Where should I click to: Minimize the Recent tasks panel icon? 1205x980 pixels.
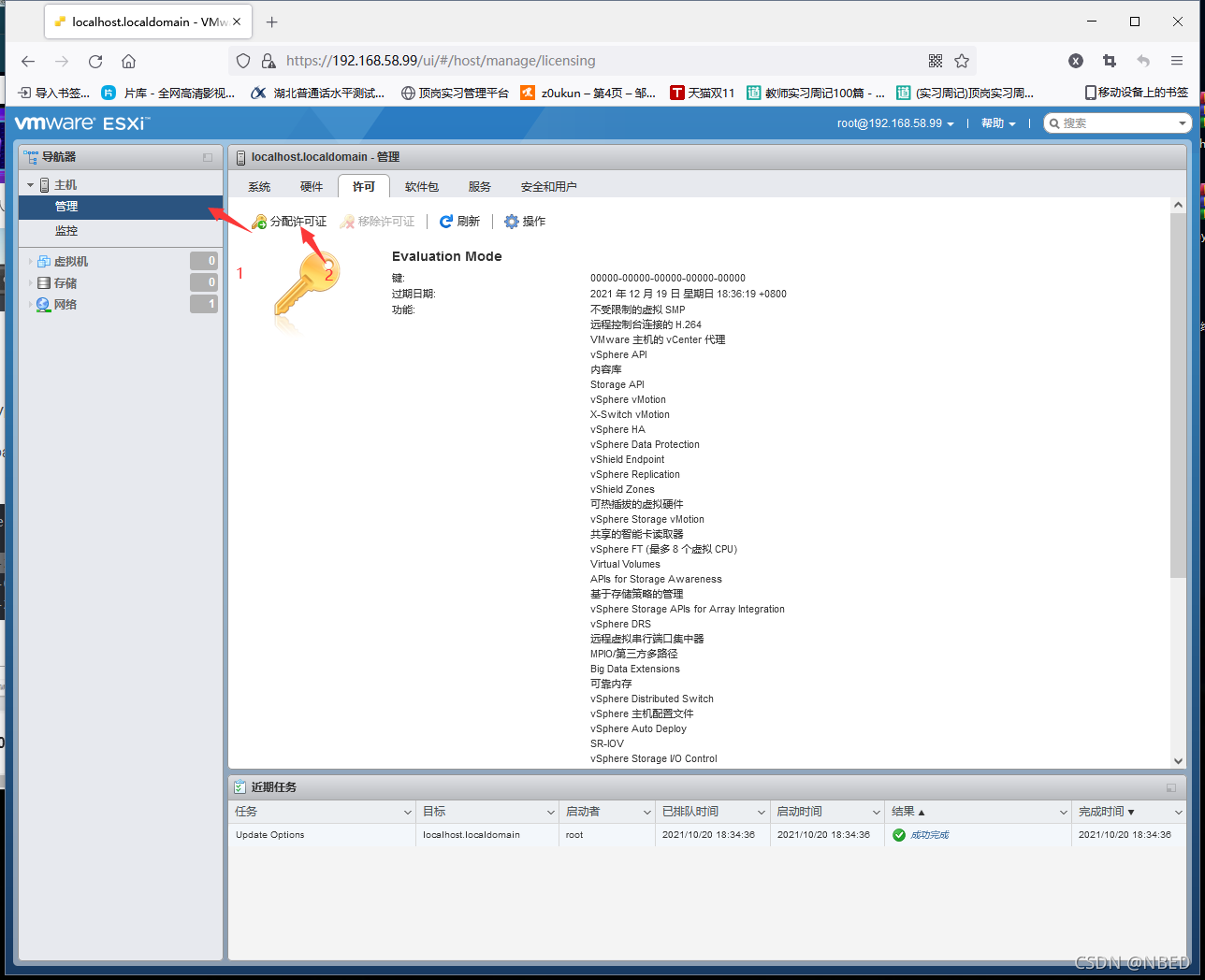click(x=1171, y=788)
